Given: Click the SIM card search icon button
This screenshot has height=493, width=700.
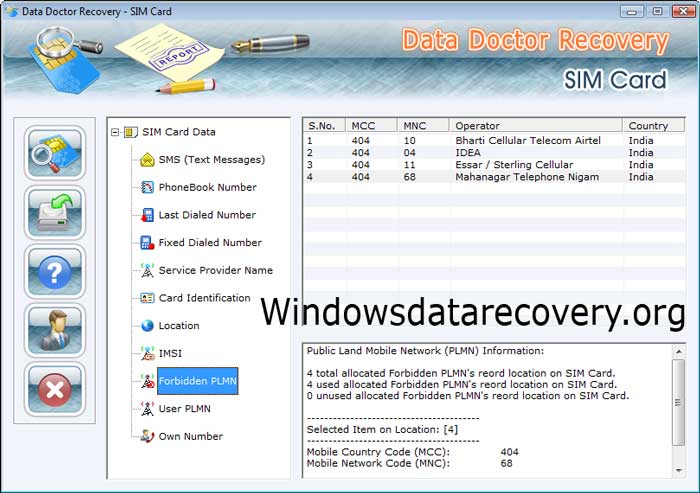Looking at the screenshot, I should click(x=54, y=153).
